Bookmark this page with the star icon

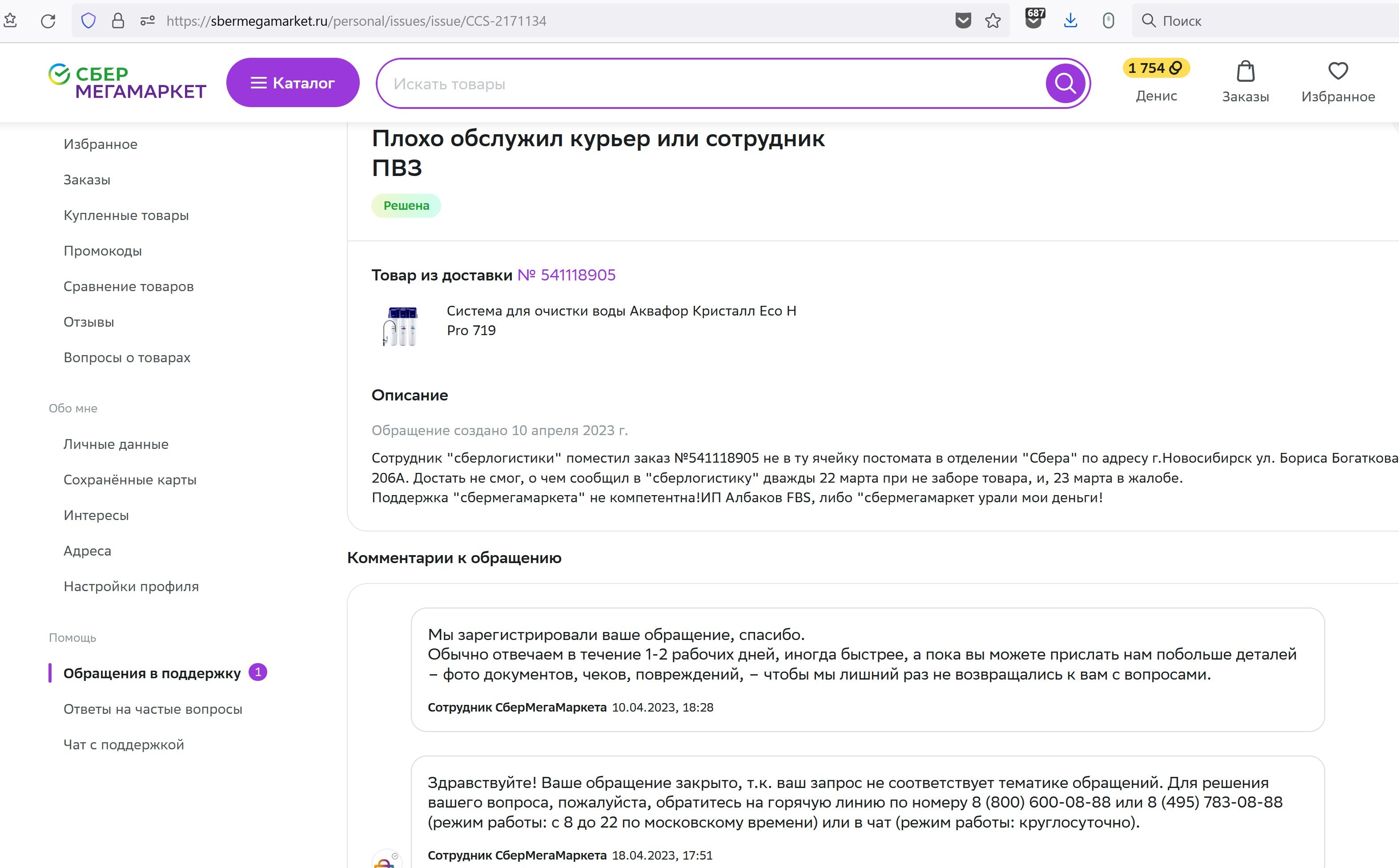[x=993, y=21]
